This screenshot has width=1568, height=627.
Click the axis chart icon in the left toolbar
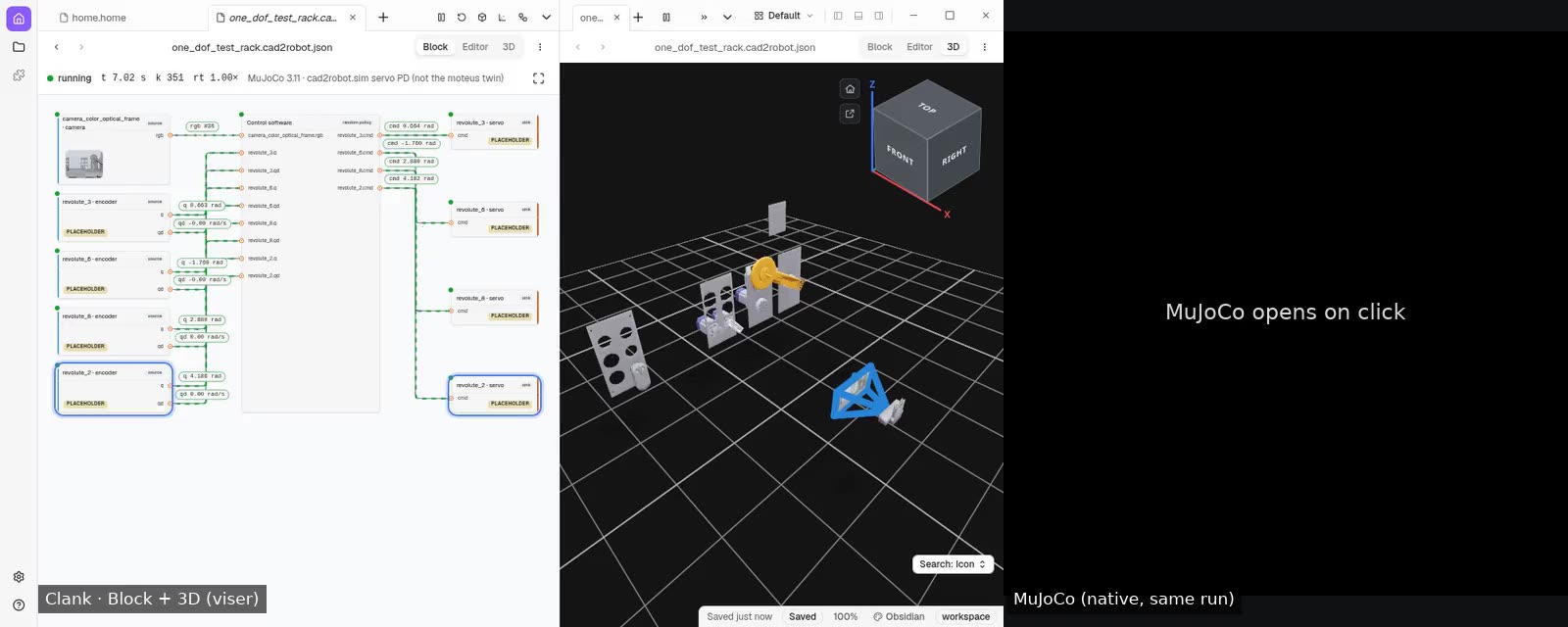pyautogui.click(x=503, y=18)
